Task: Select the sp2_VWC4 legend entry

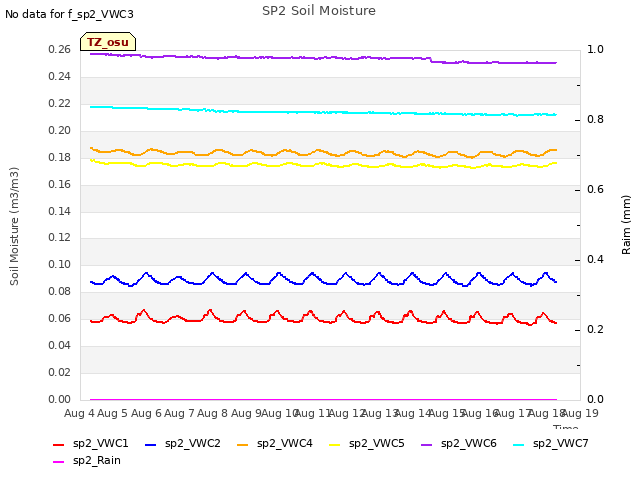Action: point(275,444)
